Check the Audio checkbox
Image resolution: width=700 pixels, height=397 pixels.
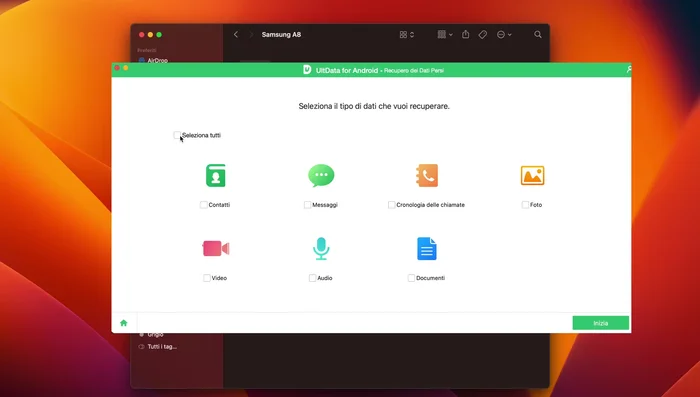312,278
